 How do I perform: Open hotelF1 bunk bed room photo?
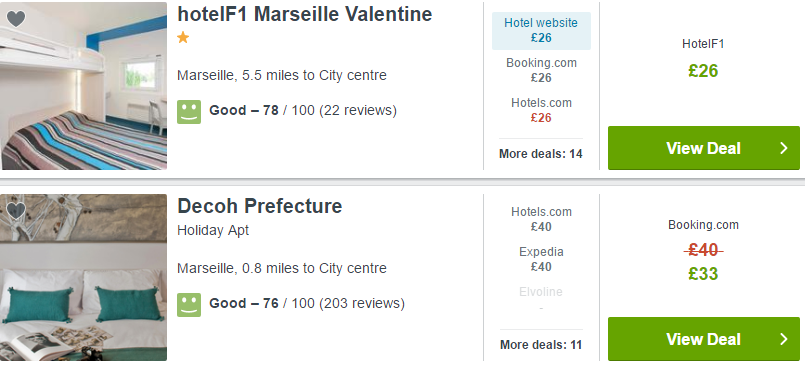(83, 86)
